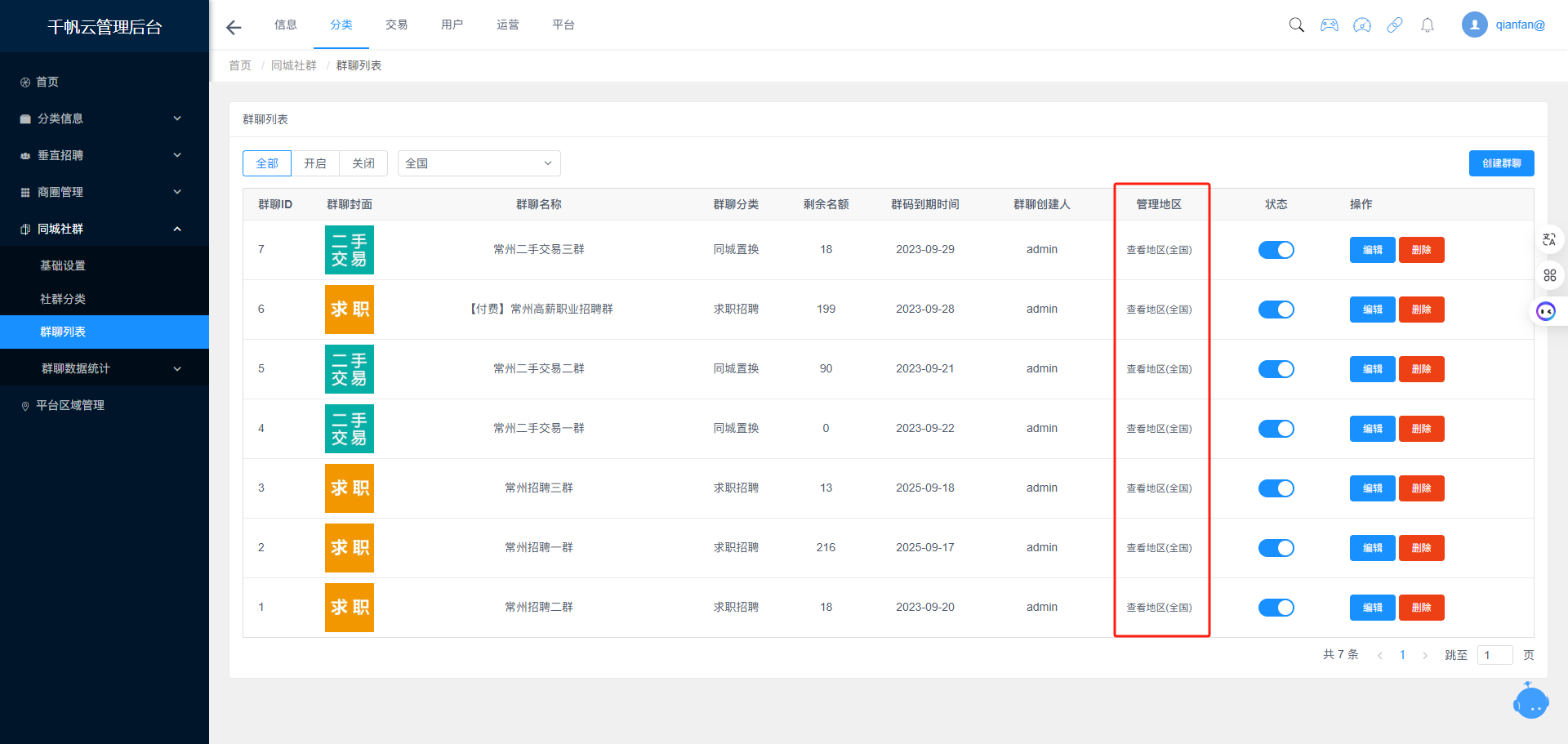Click the link chain icon in header
The height and width of the screenshot is (744, 1568).
point(1395,25)
